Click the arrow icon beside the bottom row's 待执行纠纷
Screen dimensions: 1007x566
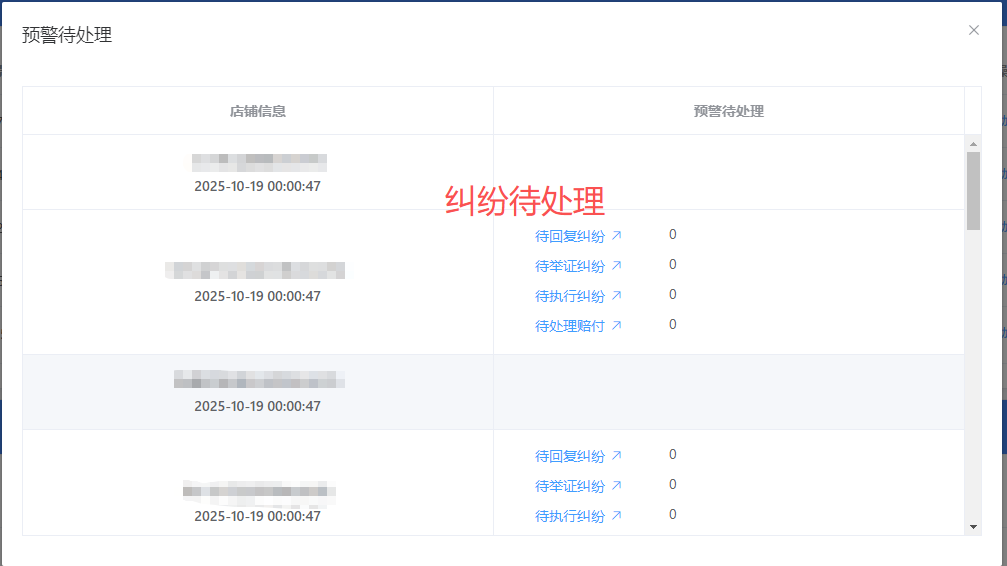[617, 516]
